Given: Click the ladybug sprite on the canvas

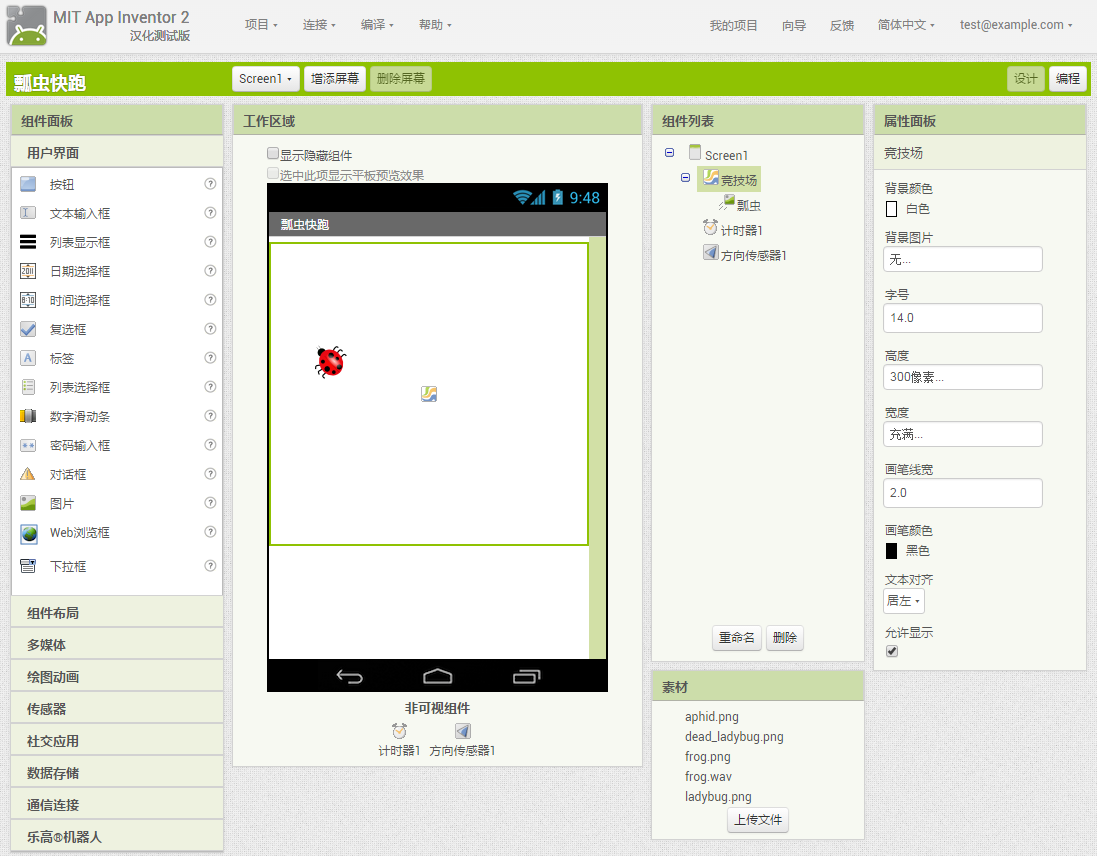Looking at the screenshot, I should point(330,361).
